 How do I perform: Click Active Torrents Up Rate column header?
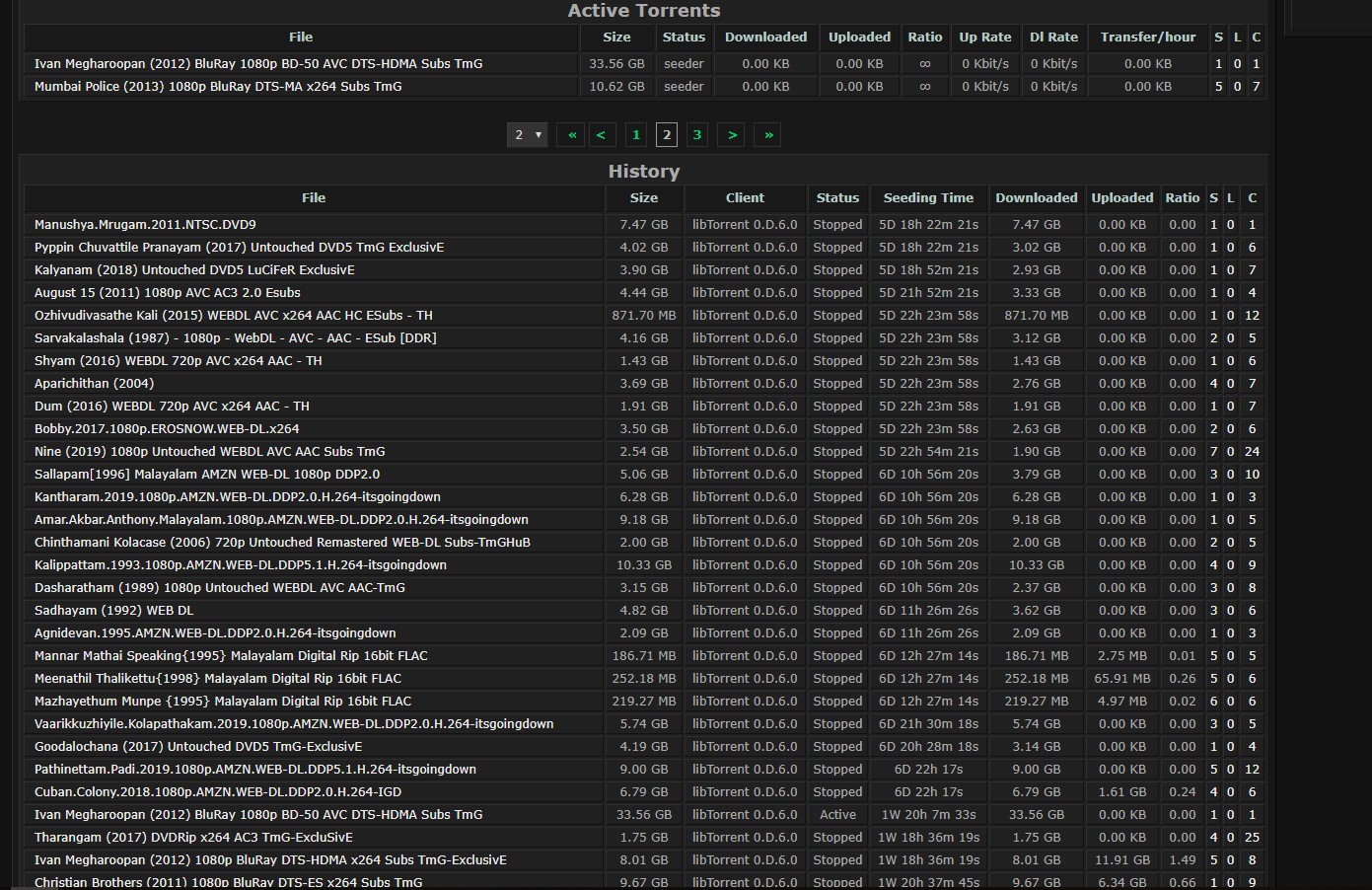pyautogui.click(x=985, y=37)
